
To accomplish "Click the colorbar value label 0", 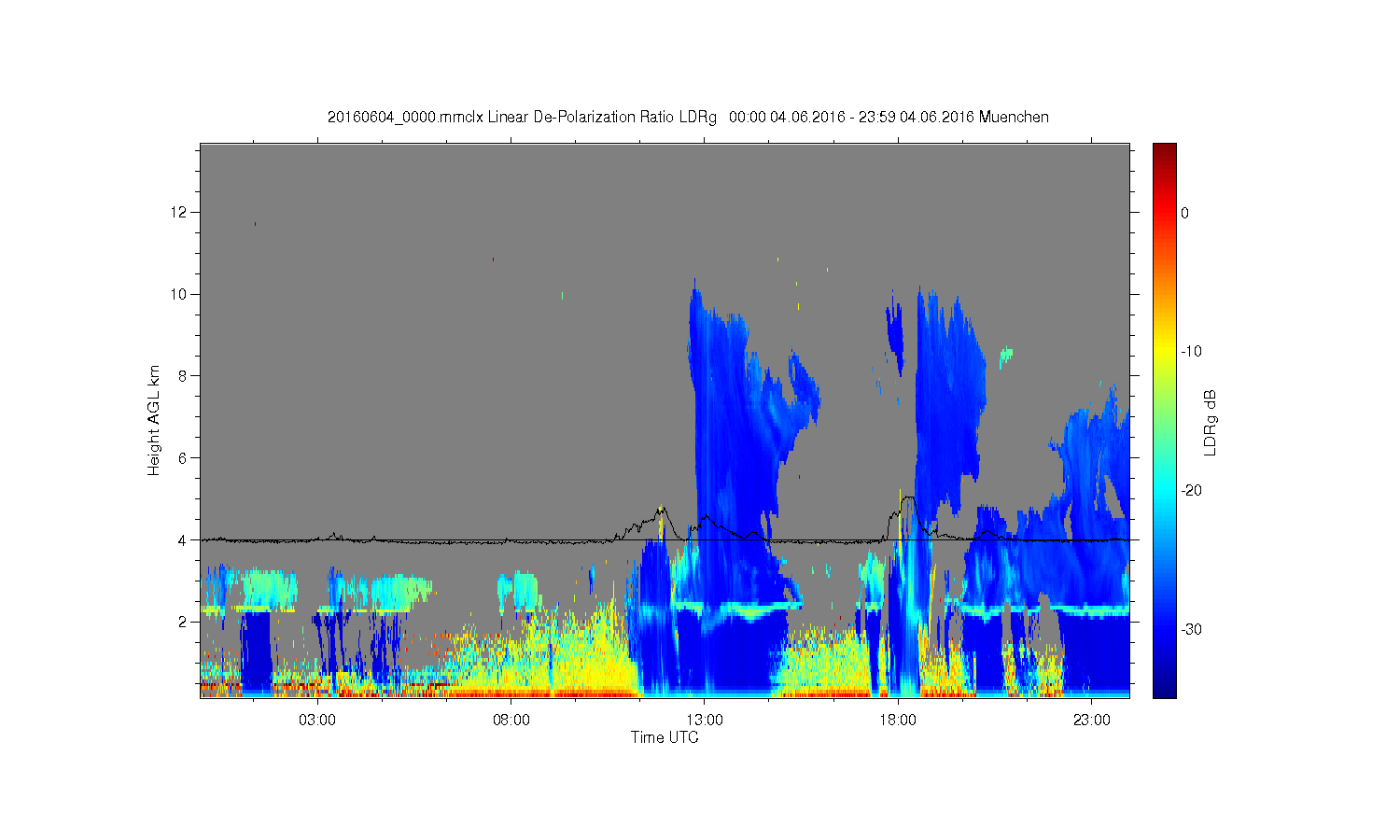I will [x=1185, y=213].
